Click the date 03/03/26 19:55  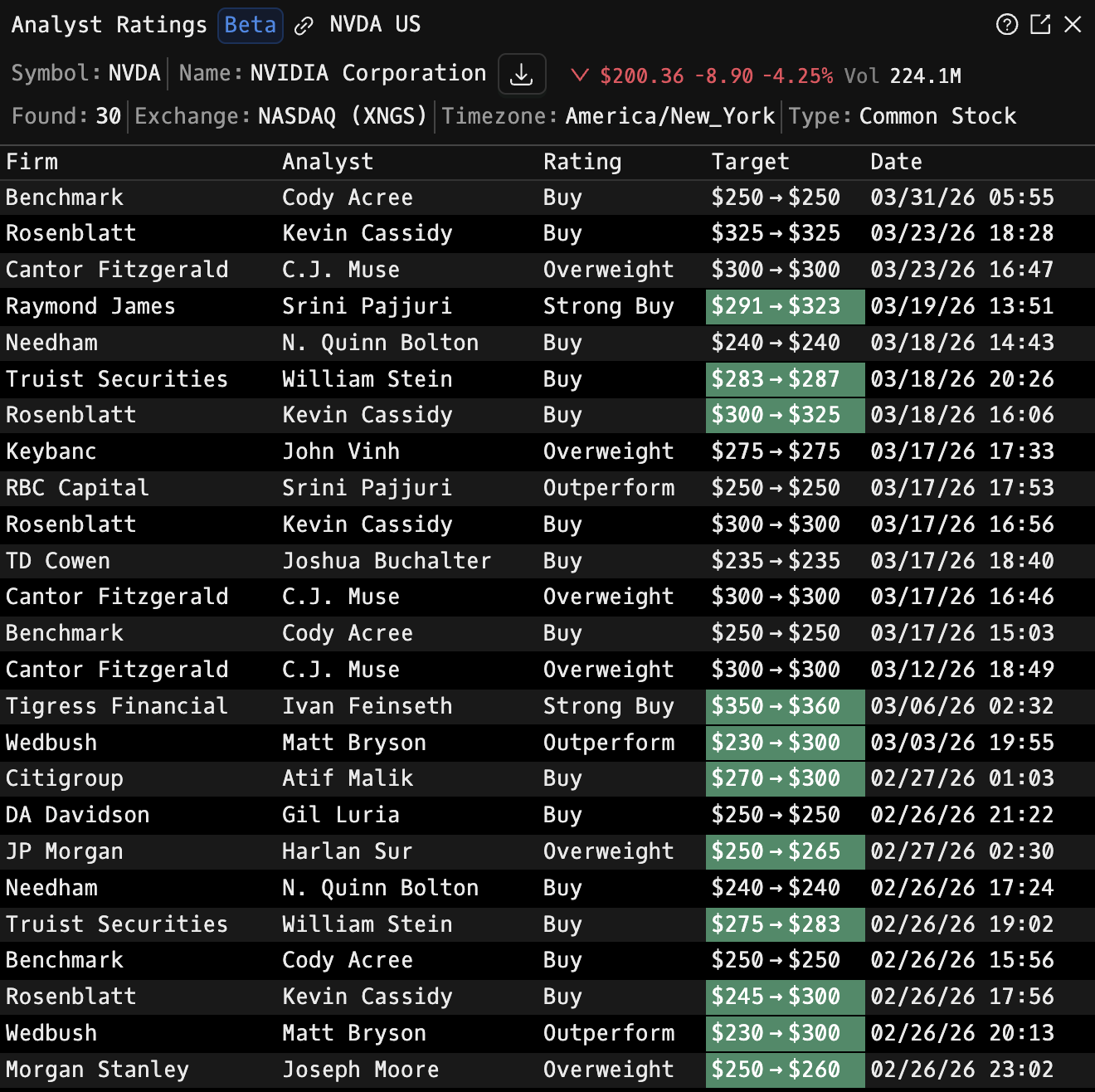(x=962, y=743)
